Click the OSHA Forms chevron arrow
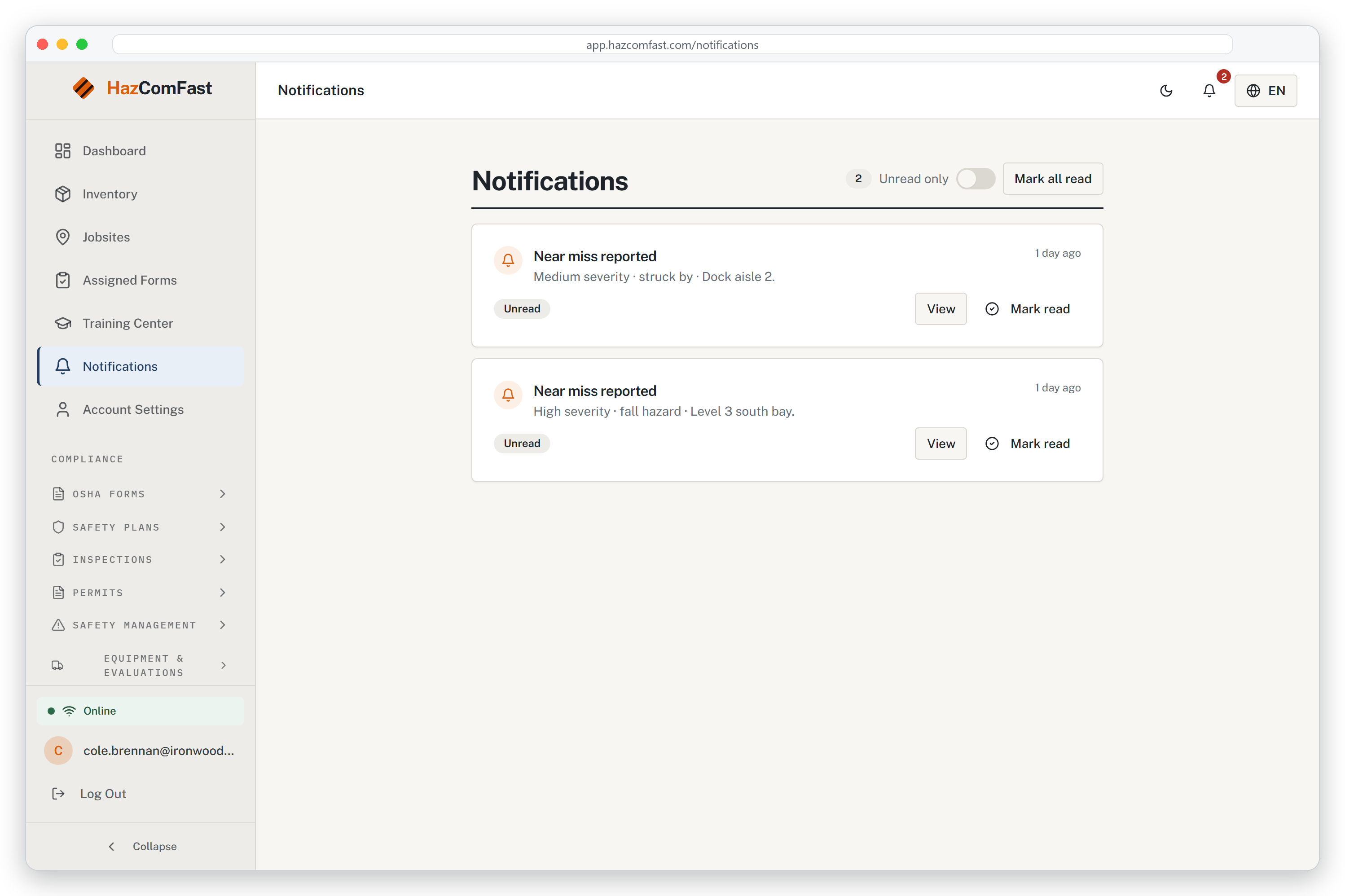1345x896 pixels. [x=223, y=494]
